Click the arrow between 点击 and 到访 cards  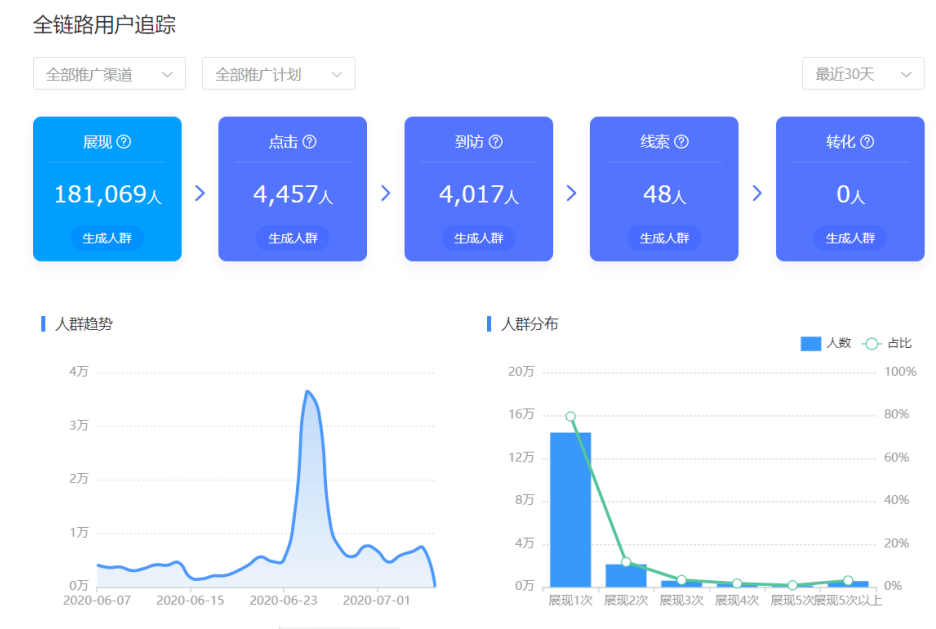pyautogui.click(x=386, y=193)
